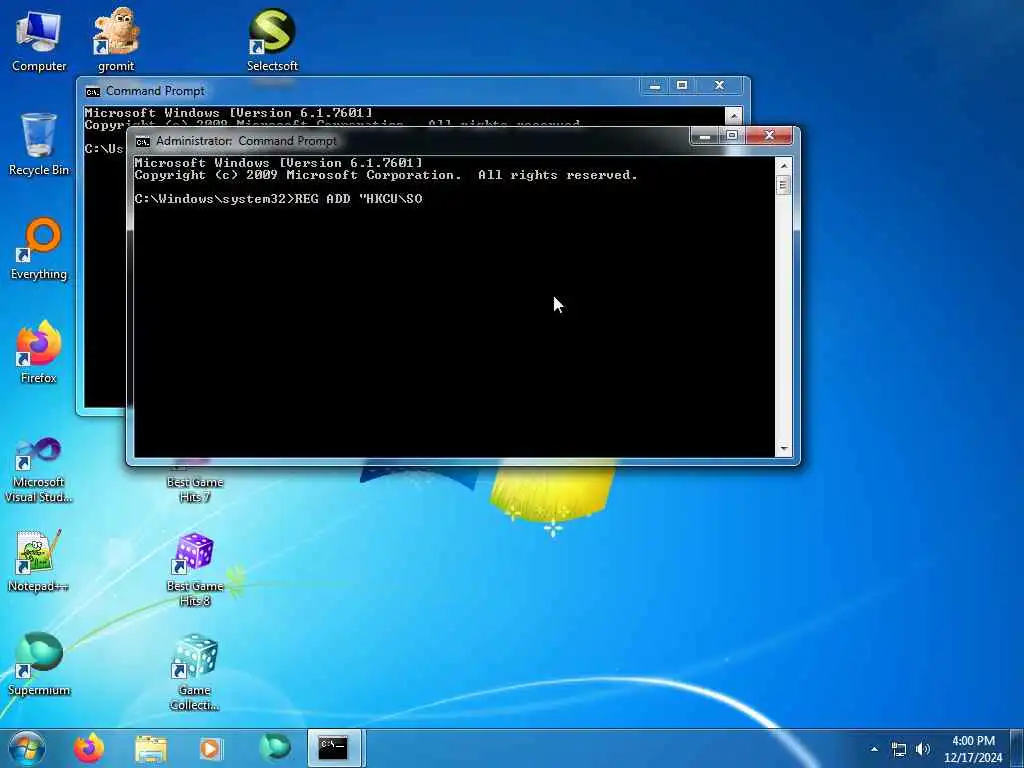Viewport: 1024px width, 768px height.
Task: Click the Windows Start button
Action: coord(26,748)
